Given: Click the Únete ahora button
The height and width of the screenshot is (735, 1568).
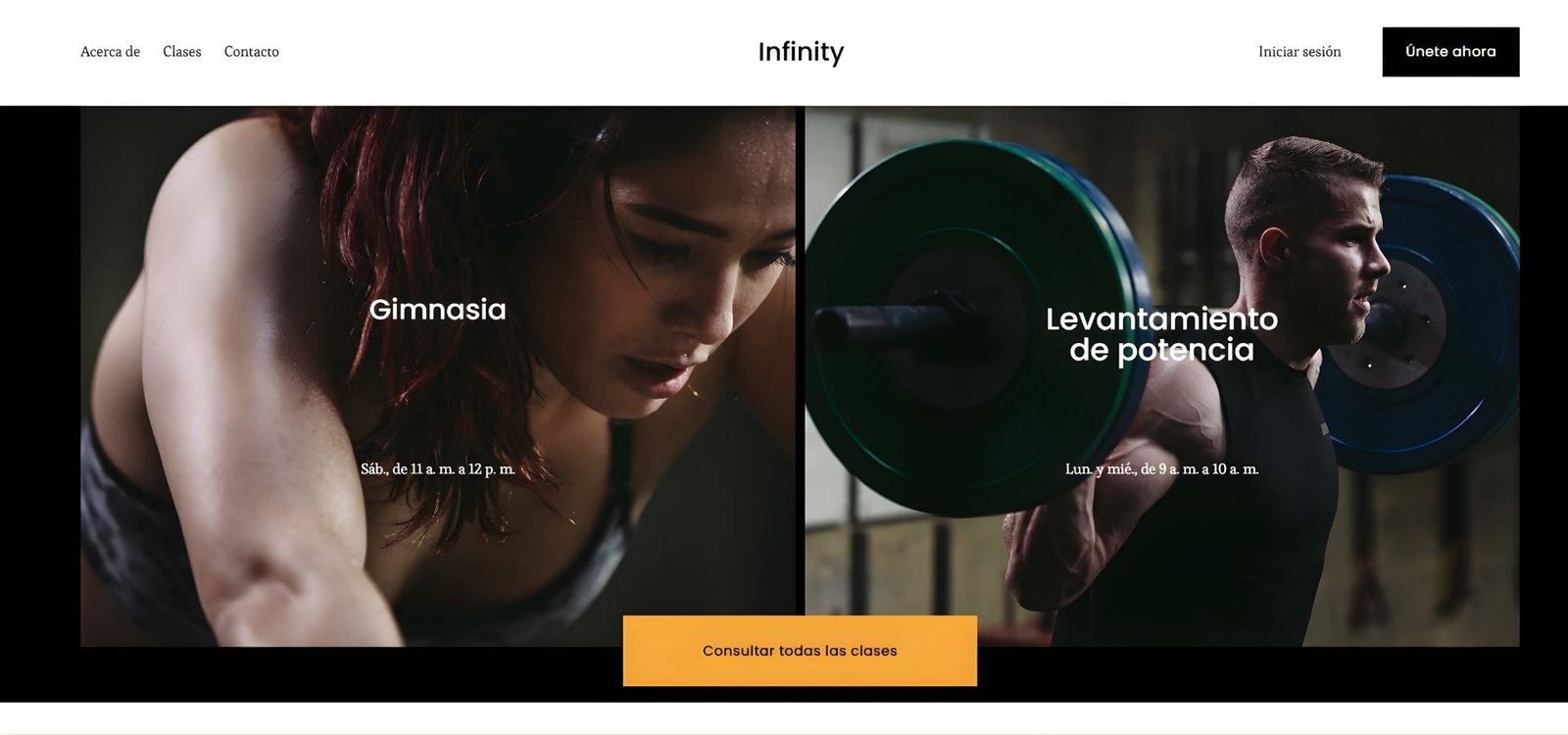Looking at the screenshot, I should click(1450, 52).
